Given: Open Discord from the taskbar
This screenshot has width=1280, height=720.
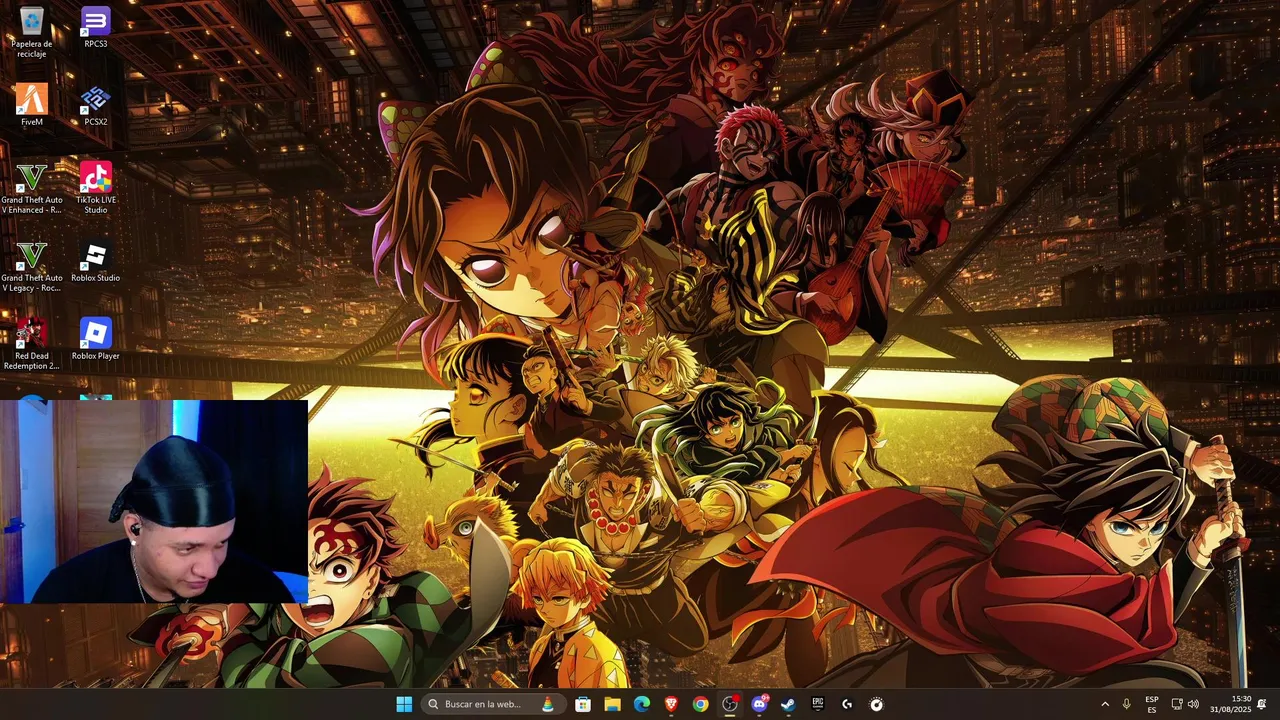Looking at the screenshot, I should click(759, 704).
